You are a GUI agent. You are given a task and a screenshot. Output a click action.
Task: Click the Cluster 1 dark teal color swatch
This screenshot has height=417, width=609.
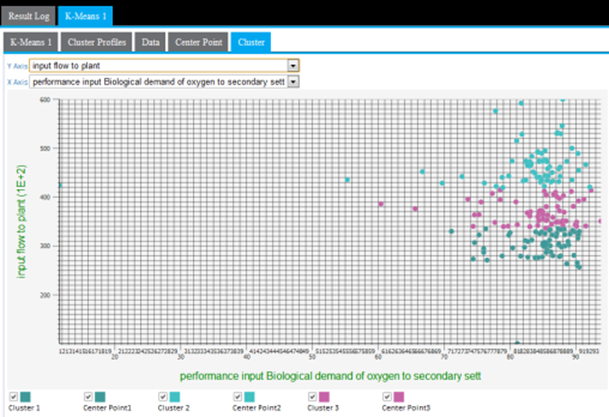(x=25, y=397)
